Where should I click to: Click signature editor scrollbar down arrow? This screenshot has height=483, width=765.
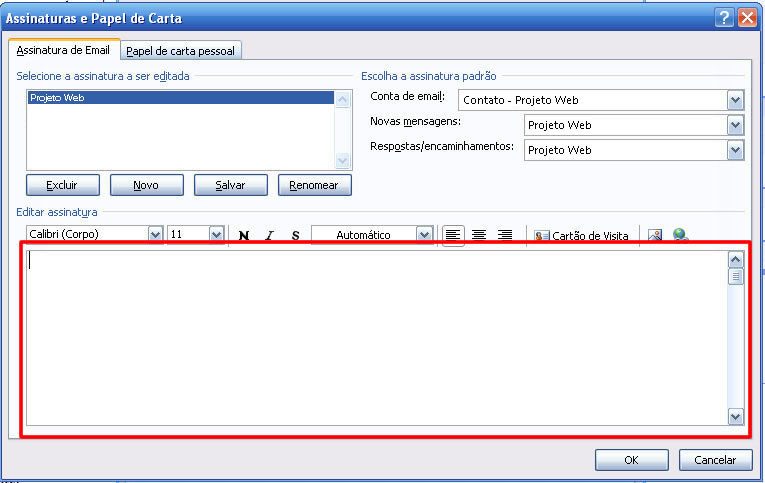735,417
